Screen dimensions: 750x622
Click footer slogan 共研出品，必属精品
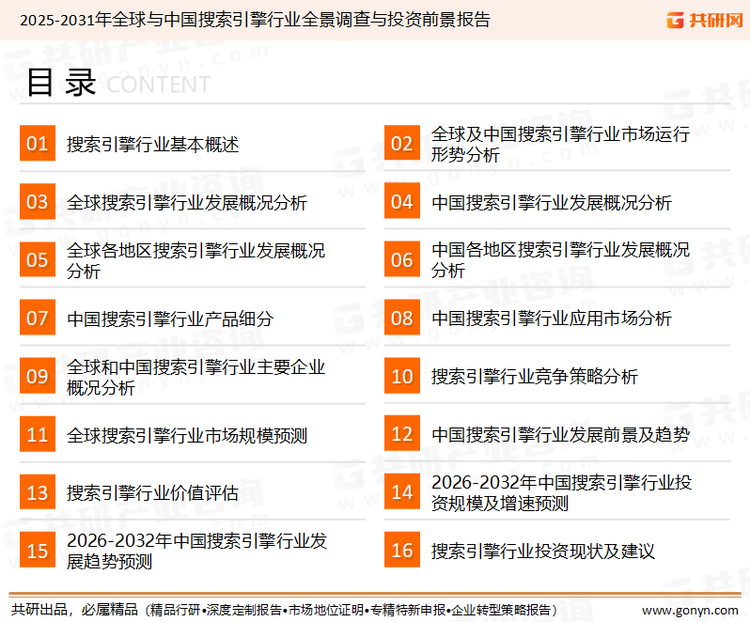click(75, 610)
